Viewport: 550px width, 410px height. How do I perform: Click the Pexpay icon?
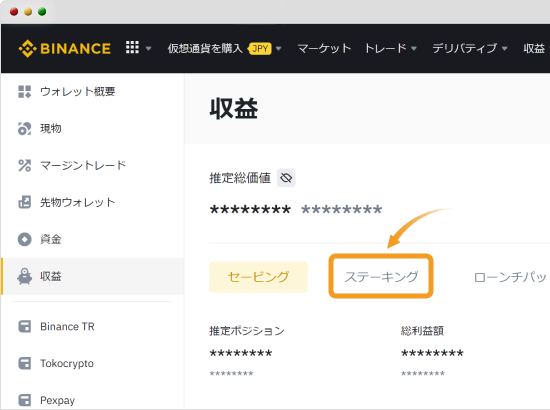pos(25,400)
